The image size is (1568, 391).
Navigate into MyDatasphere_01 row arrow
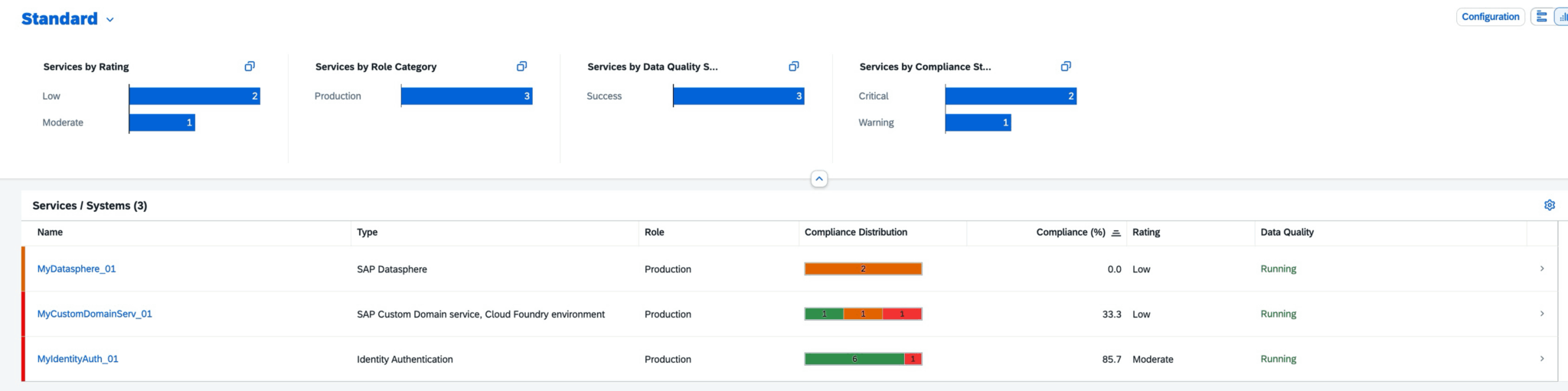[x=1542, y=269]
